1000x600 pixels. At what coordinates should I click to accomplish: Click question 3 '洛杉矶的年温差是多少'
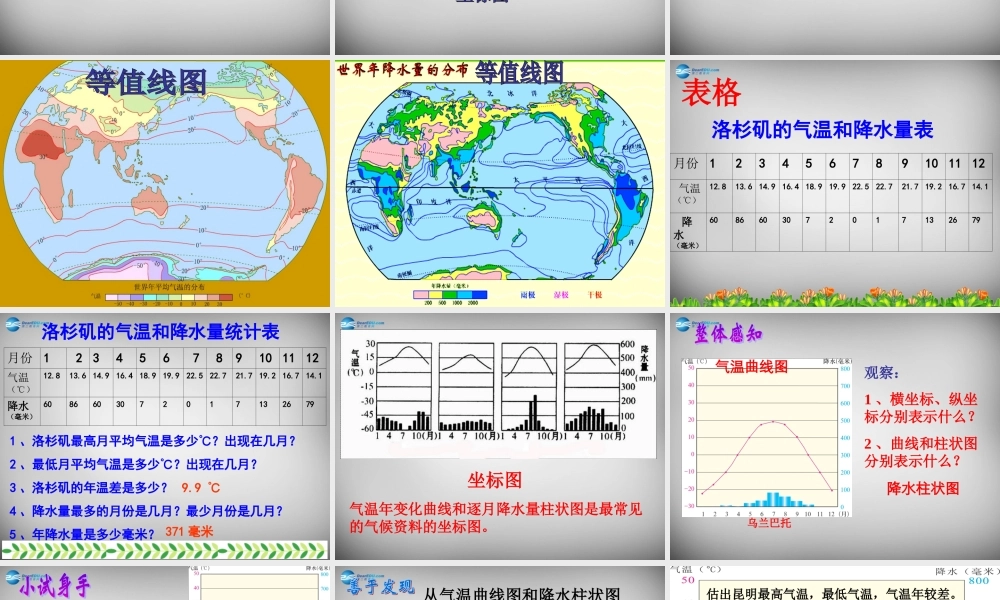click(89, 488)
